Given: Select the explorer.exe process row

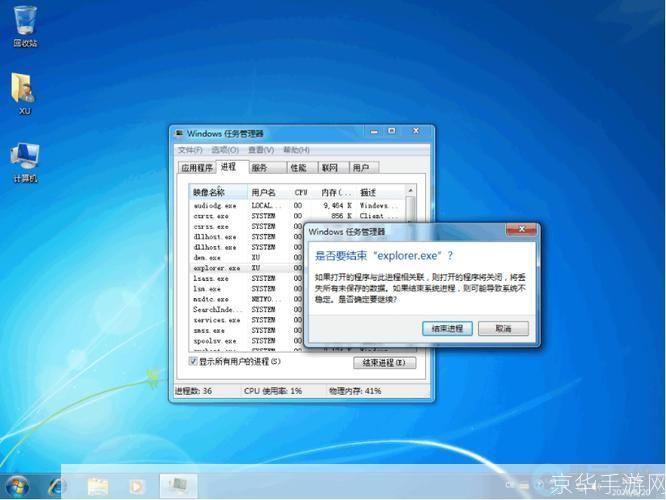Looking at the screenshot, I should coord(246,268).
